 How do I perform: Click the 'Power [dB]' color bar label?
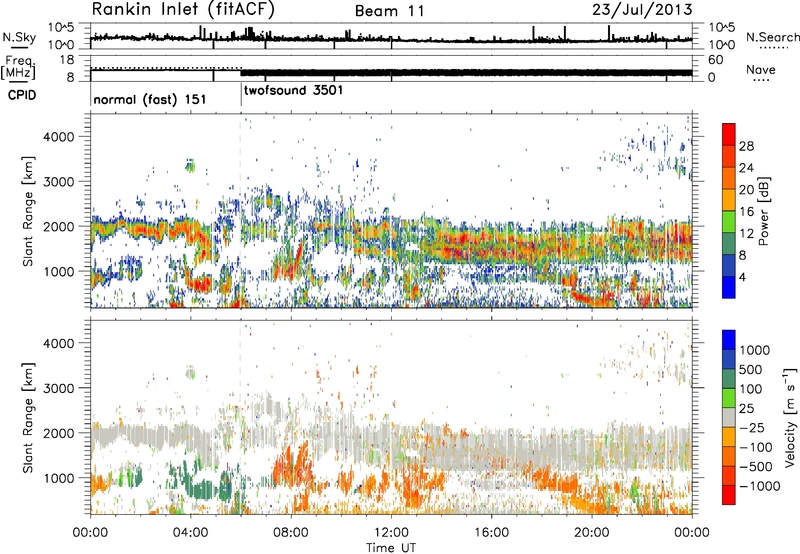pos(763,211)
